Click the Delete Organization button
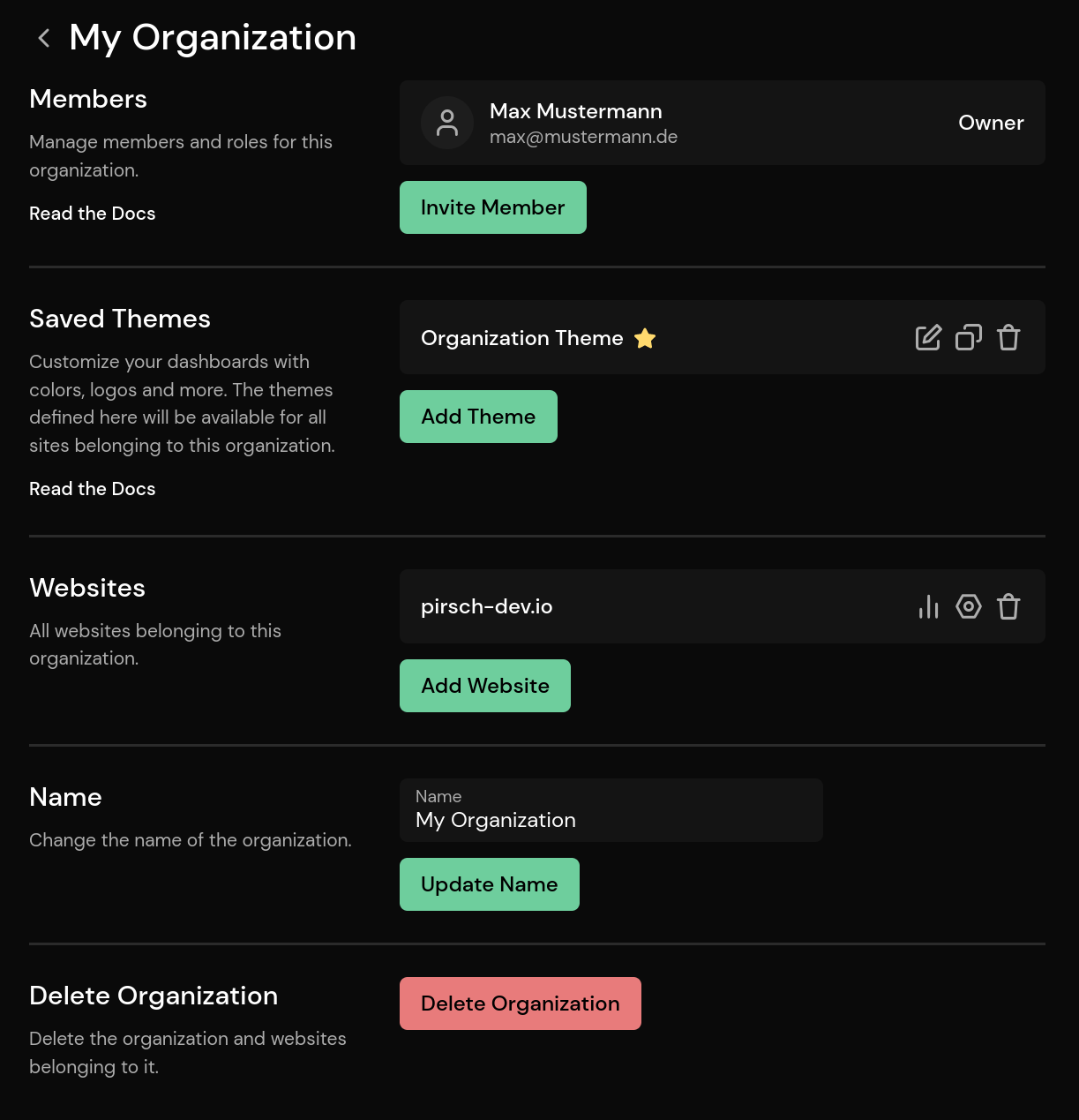 pos(520,1003)
